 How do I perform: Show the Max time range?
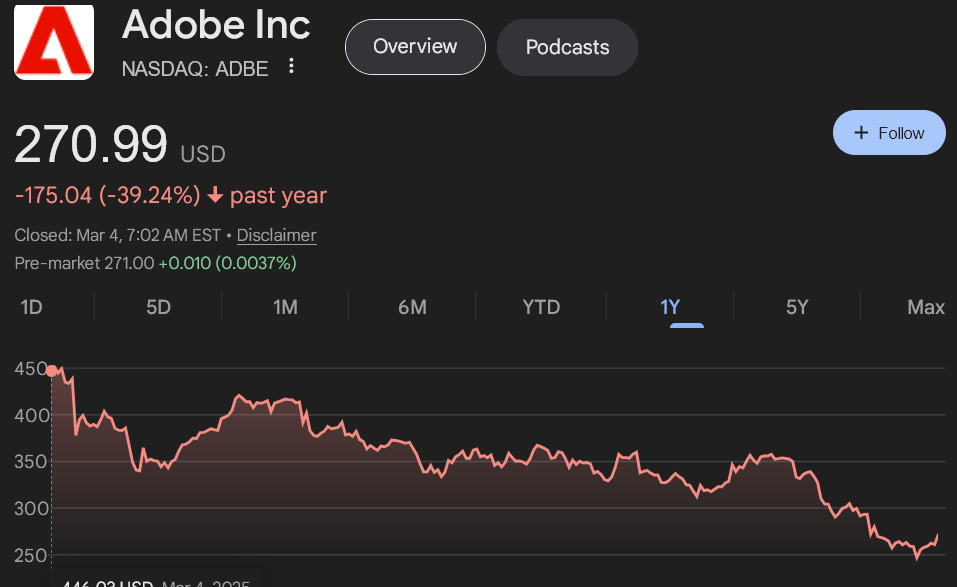(x=925, y=307)
